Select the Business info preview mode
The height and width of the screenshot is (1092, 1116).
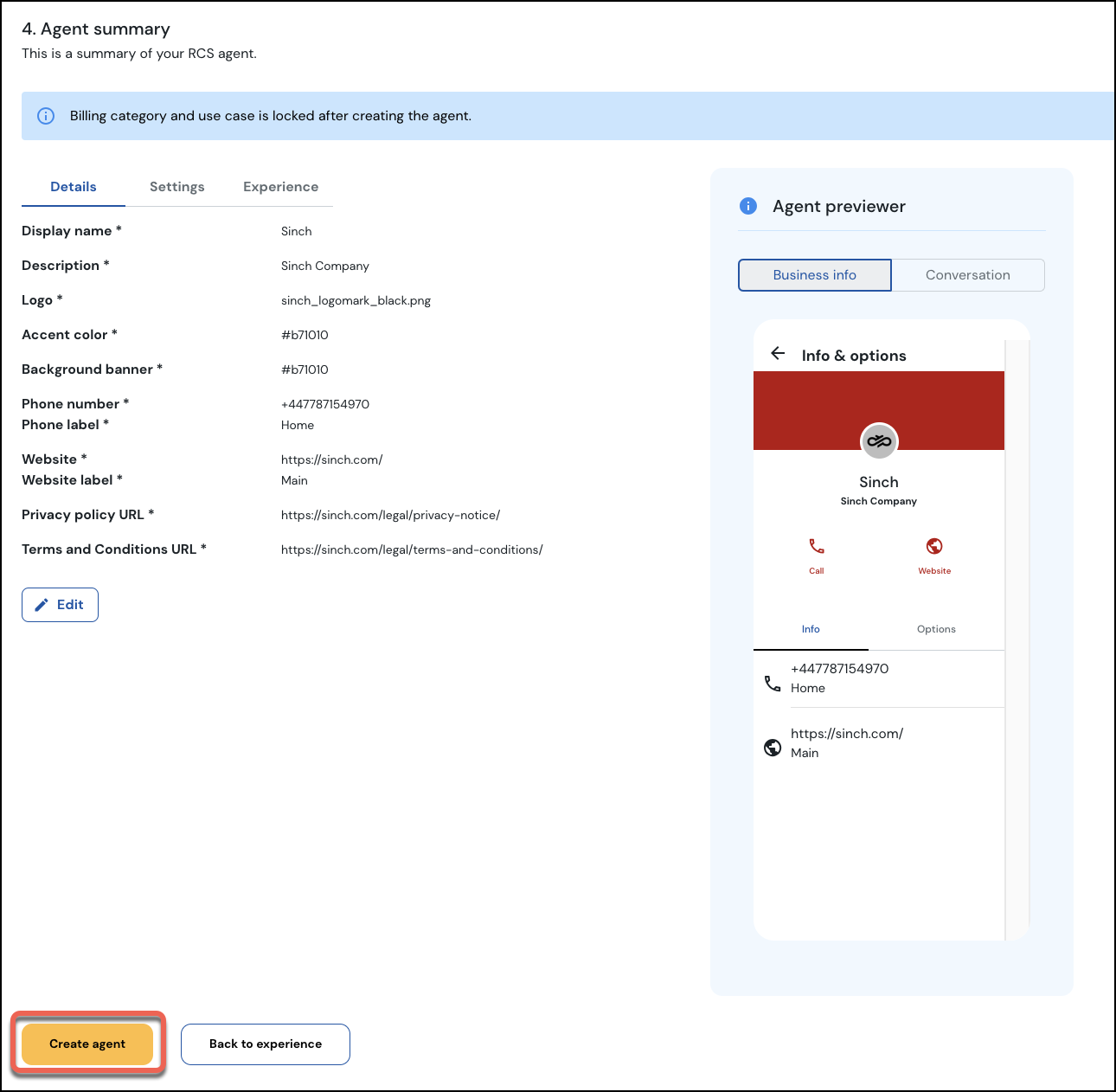(814, 274)
